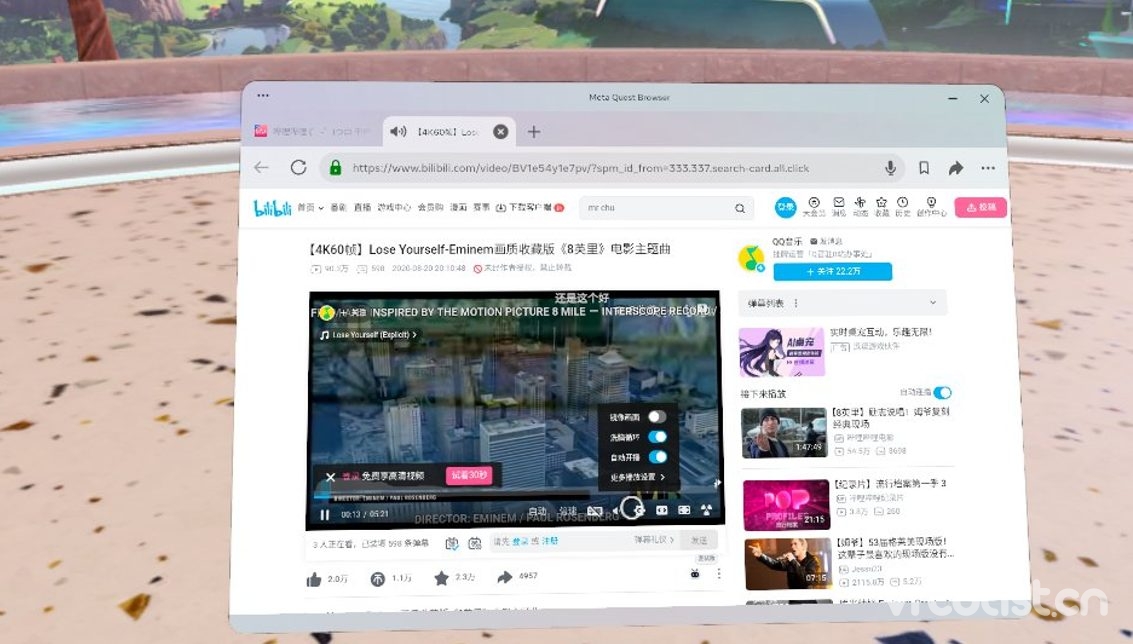Image resolution: width=1133 pixels, height=644 pixels.
Task: Open the browser three-dot menu beside share
Action: (x=988, y=168)
